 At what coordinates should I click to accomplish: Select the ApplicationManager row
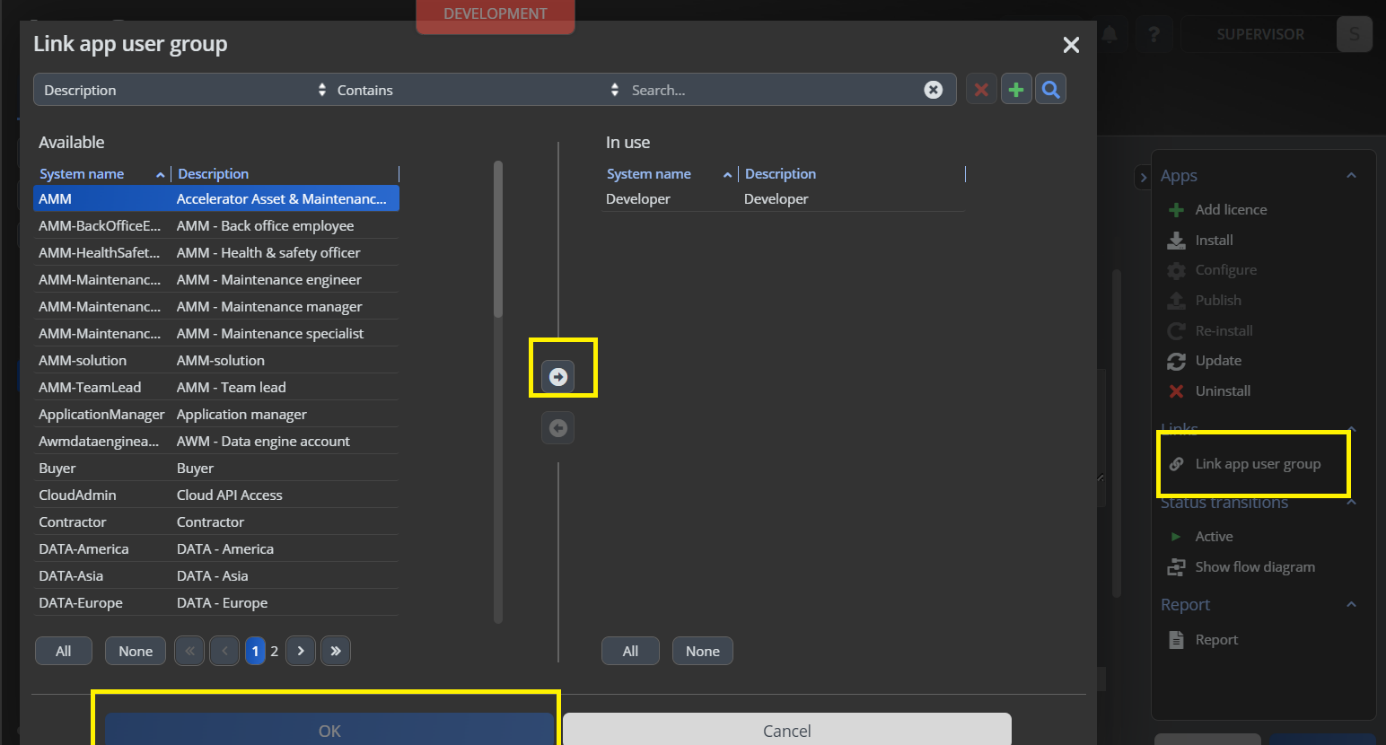[216, 415]
